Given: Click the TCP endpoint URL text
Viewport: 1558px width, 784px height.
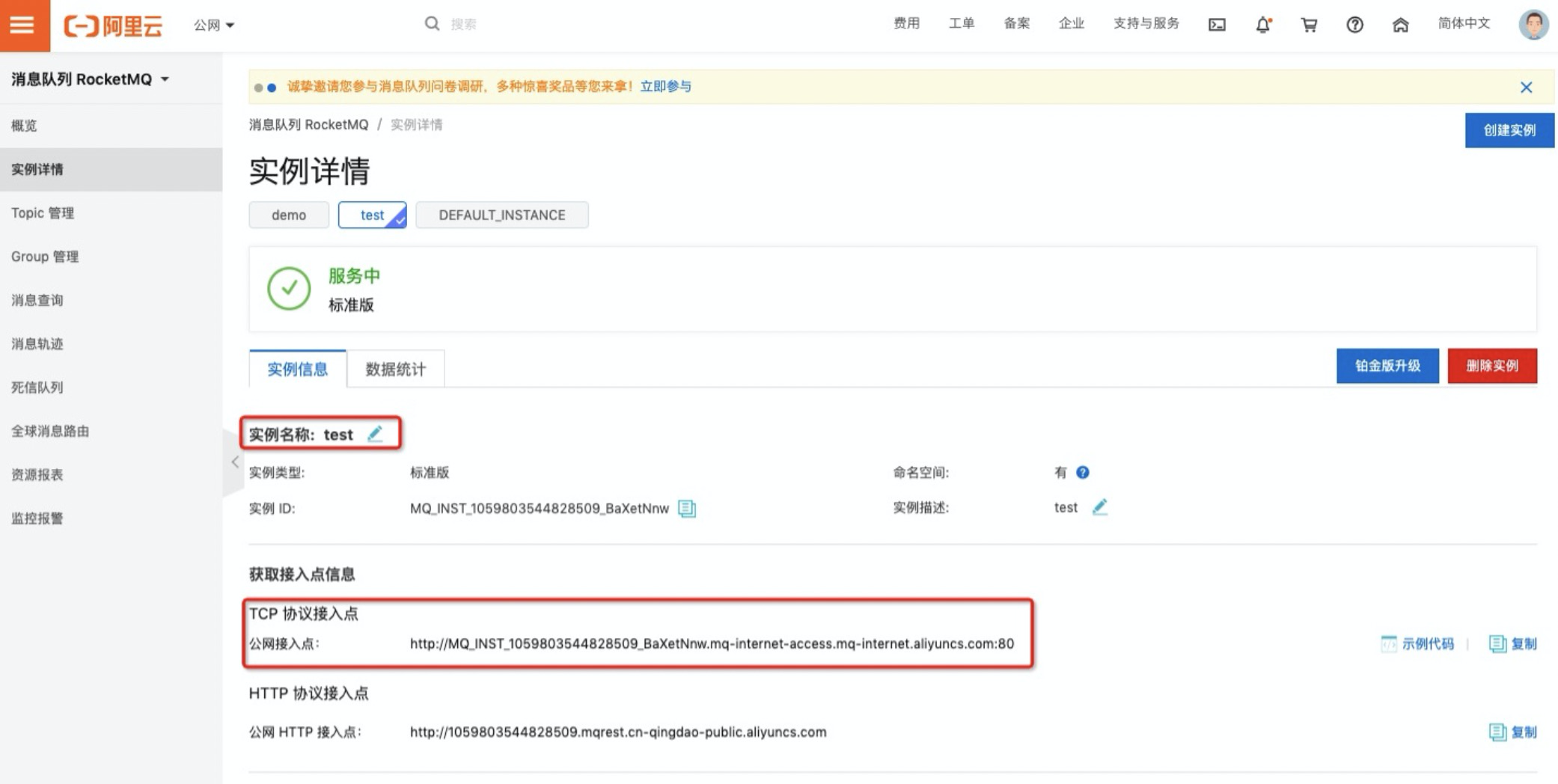Looking at the screenshot, I should pos(712,643).
